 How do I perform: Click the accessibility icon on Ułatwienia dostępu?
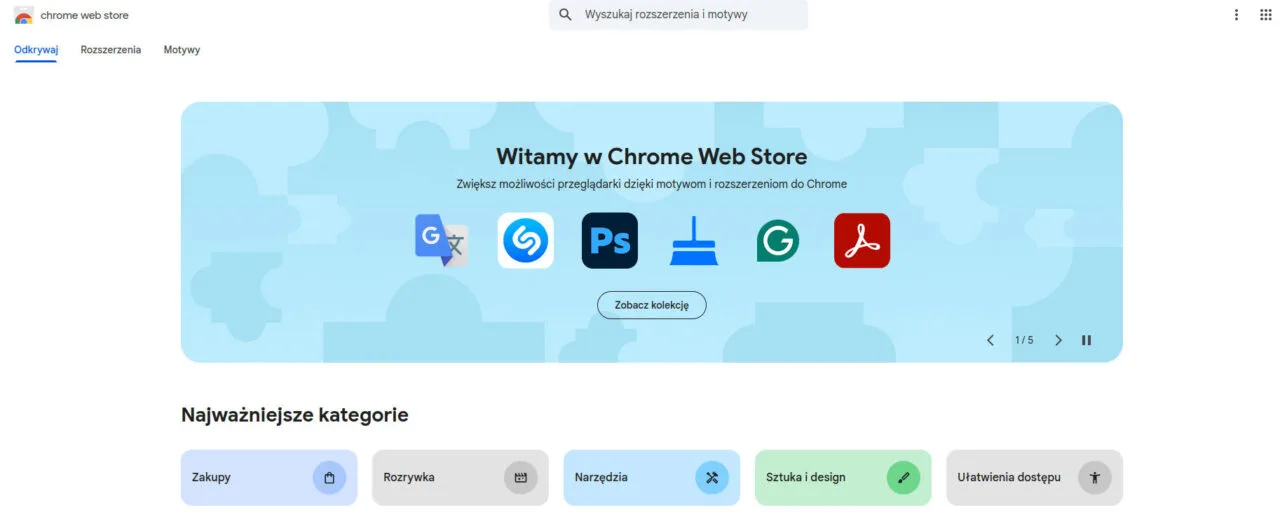(1094, 478)
